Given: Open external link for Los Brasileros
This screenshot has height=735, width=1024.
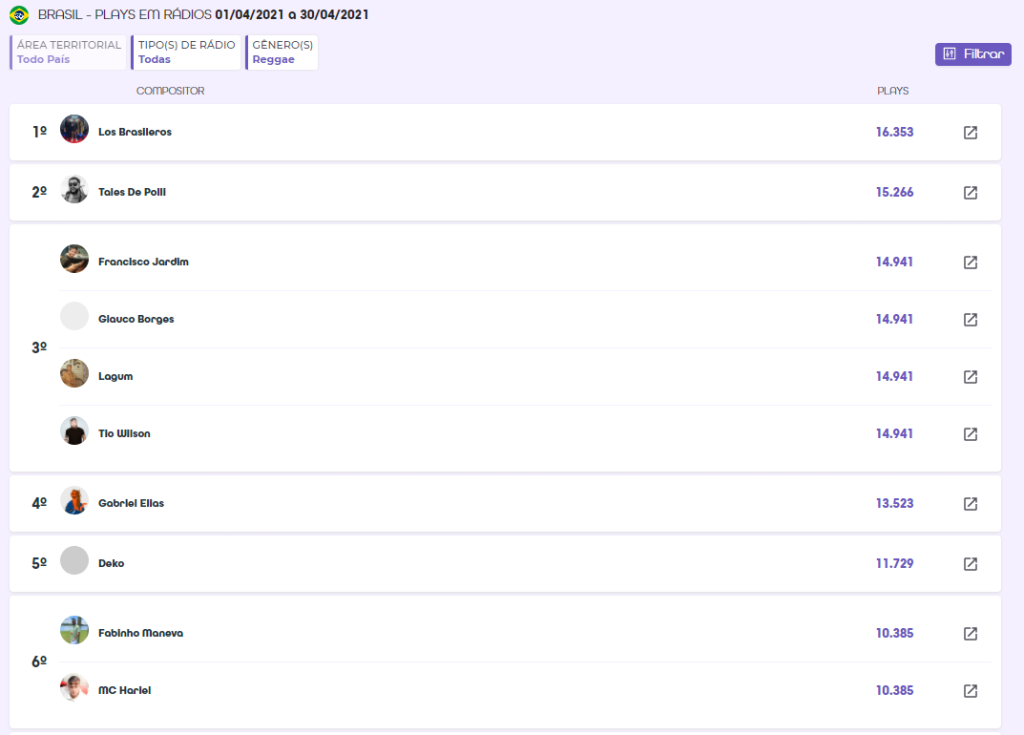Looking at the screenshot, I should pos(970,132).
